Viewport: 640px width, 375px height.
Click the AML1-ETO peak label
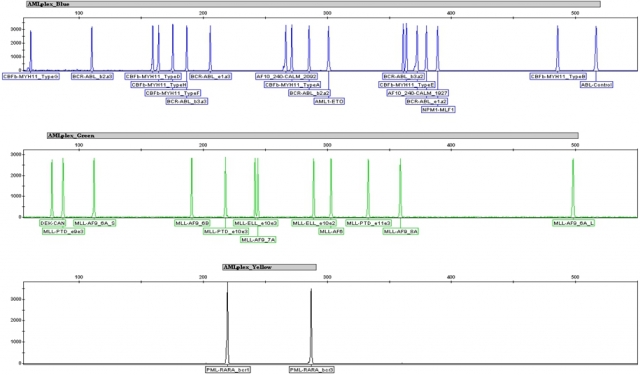click(329, 101)
